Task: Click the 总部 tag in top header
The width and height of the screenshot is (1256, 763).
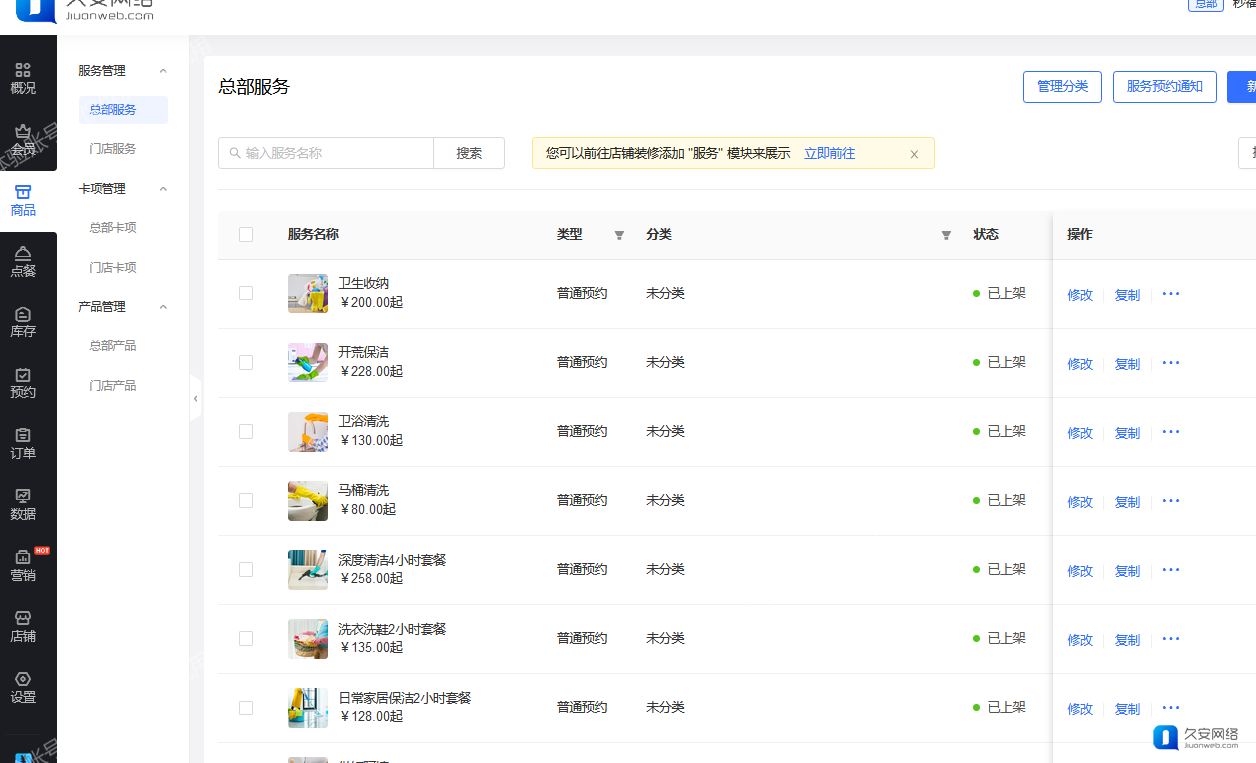Action: (1205, 4)
